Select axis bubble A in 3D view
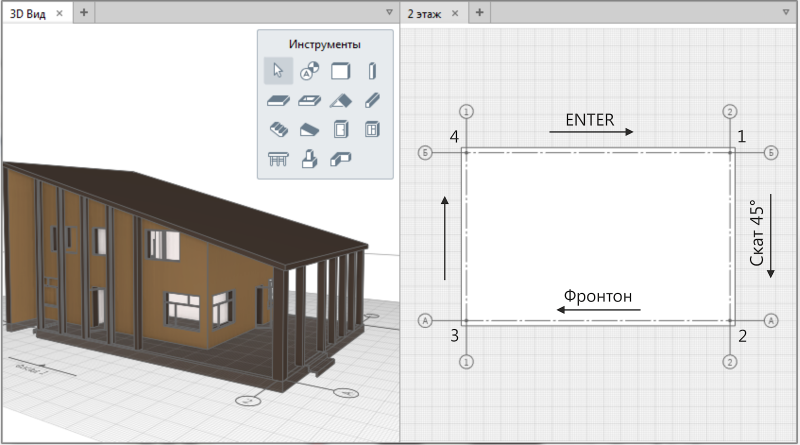 345,393
